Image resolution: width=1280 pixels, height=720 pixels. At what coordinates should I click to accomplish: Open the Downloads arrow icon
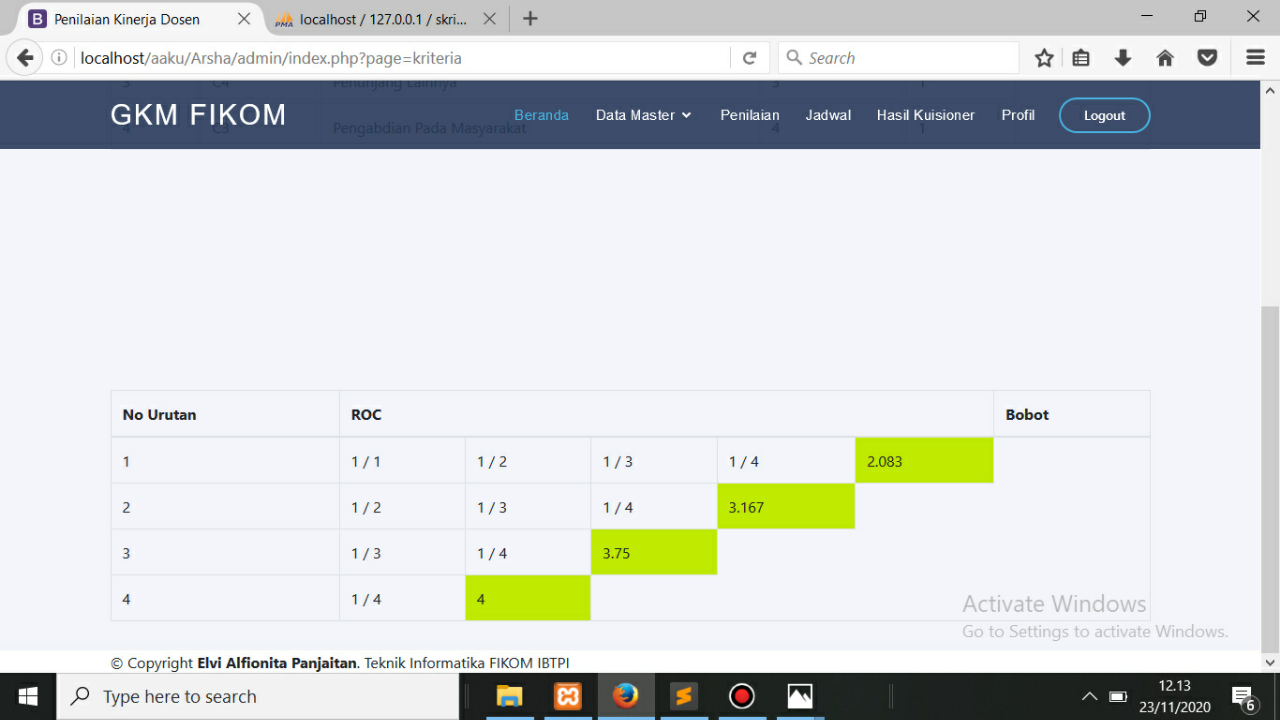click(x=1123, y=58)
